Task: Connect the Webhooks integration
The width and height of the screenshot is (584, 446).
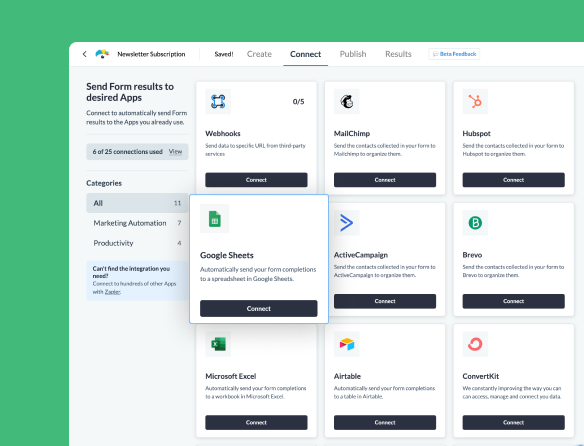Action: coord(256,180)
